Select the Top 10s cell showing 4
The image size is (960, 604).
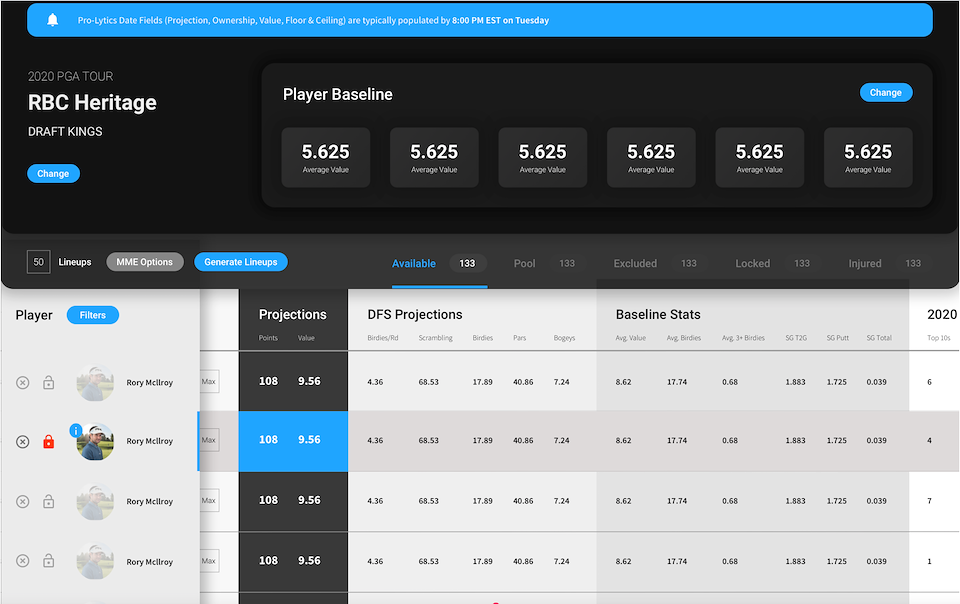[929, 440]
